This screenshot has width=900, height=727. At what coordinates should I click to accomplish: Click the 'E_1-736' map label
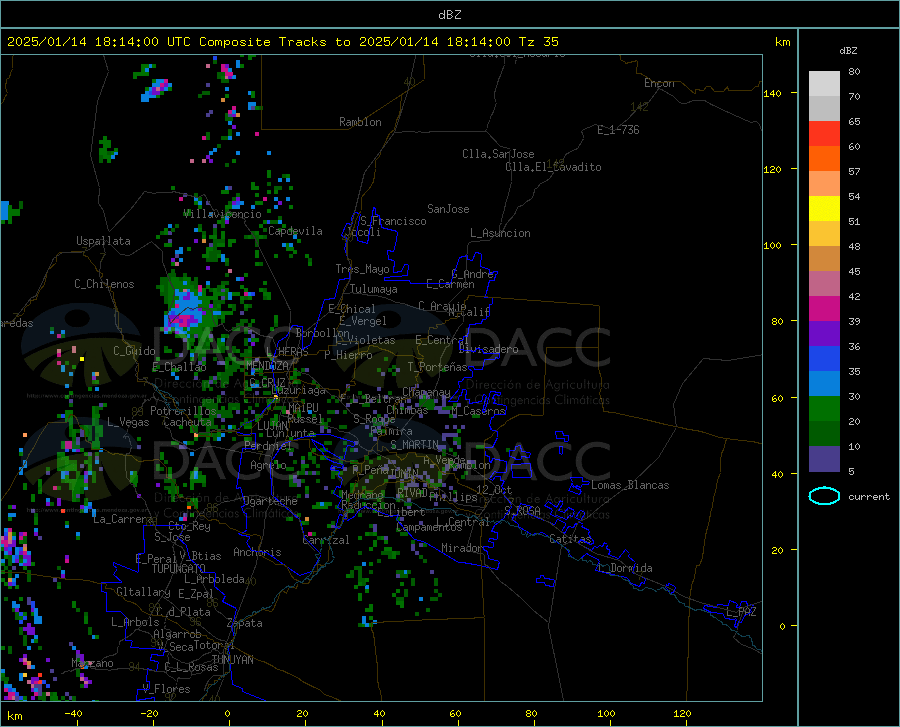coord(618,130)
